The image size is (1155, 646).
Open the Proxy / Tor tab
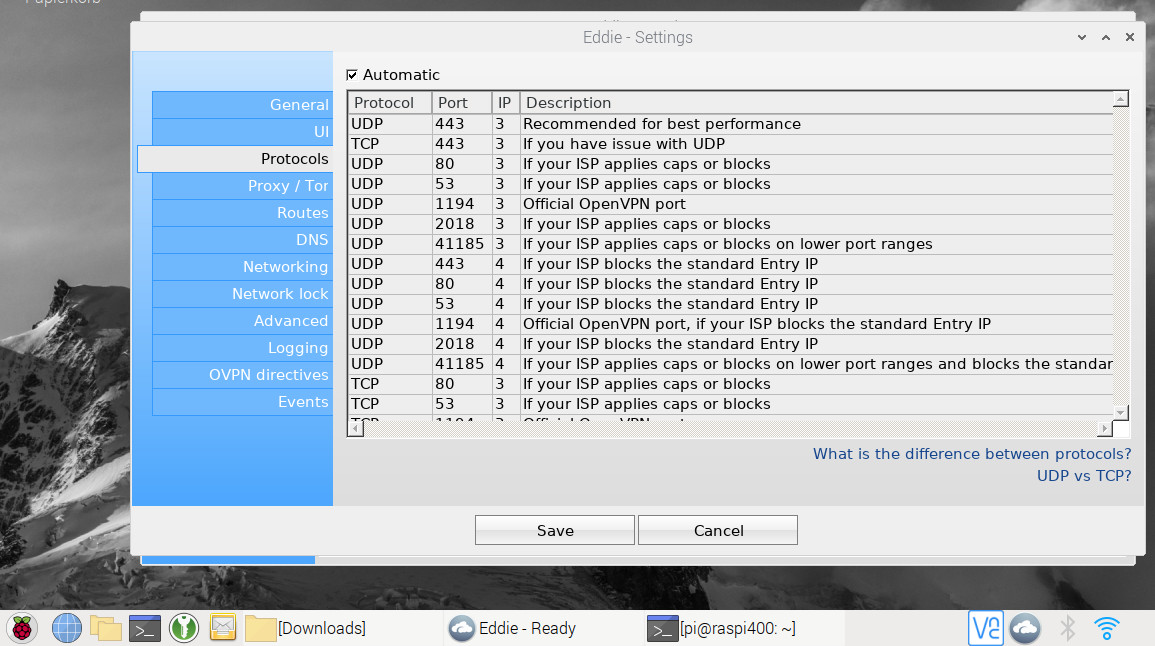tap(242, 186)
